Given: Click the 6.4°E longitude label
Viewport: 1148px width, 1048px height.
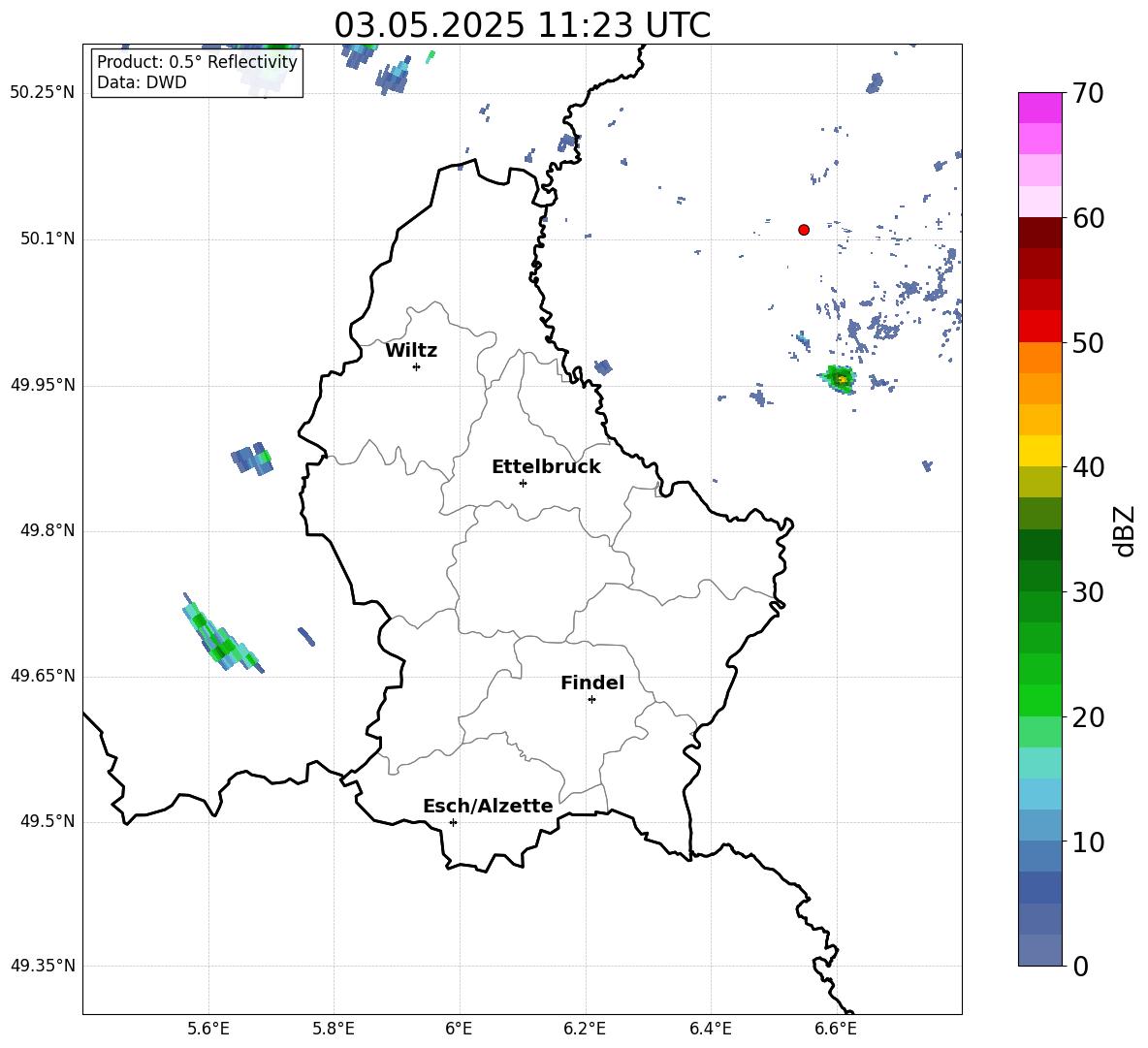Looking at the screenshot, I should (710, 1029).
